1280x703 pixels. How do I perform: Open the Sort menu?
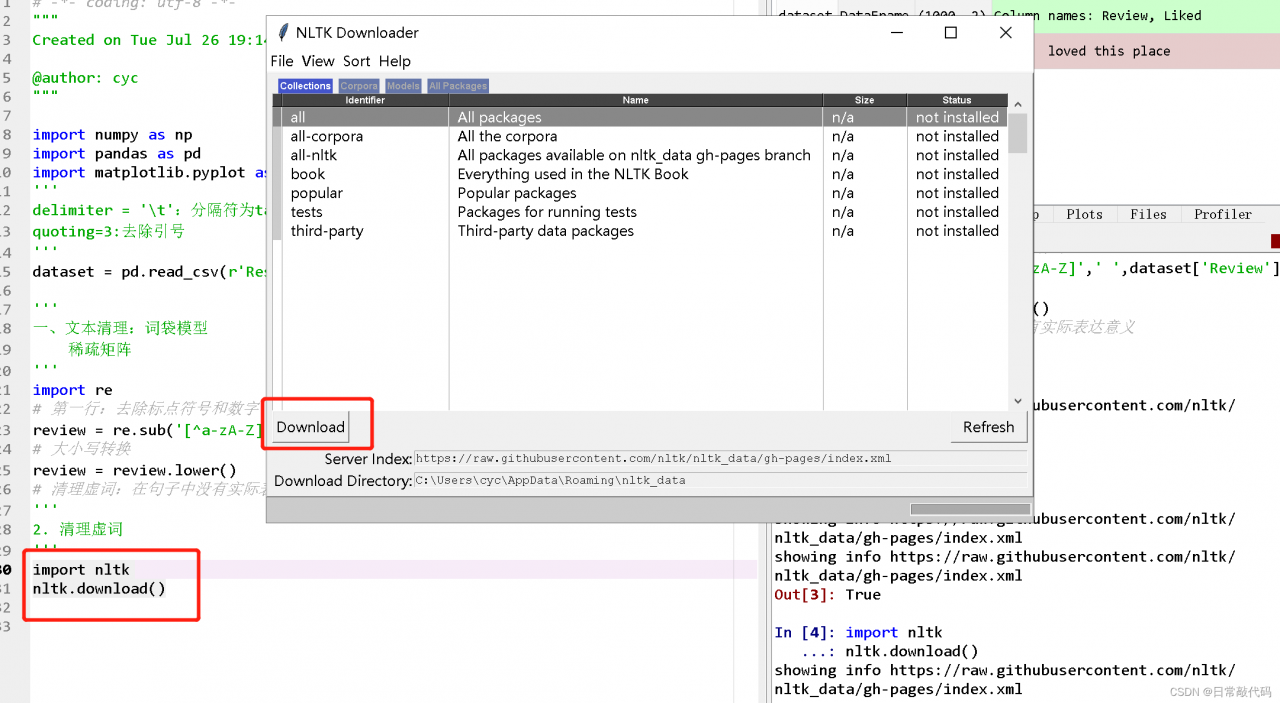click(357, 61)
